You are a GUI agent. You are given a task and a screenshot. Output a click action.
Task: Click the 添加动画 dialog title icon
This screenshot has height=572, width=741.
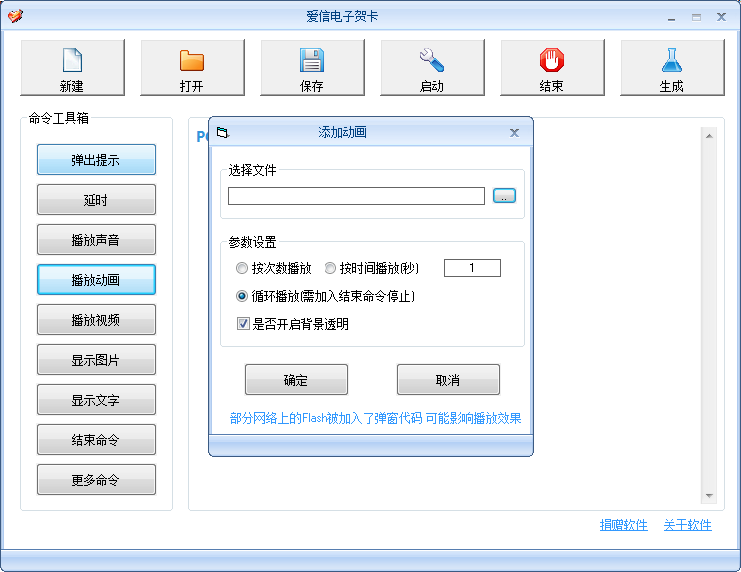pyautogui.click(x=223, y=132)
